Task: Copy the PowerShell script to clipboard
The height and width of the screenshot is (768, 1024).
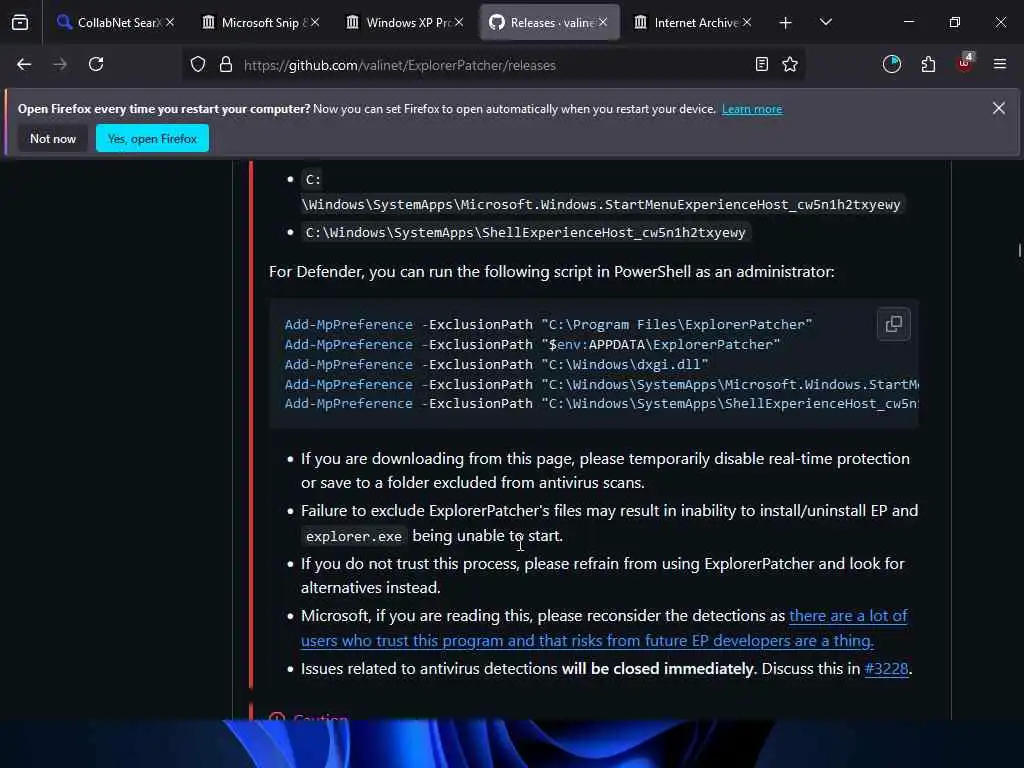Action: point(893,324)
